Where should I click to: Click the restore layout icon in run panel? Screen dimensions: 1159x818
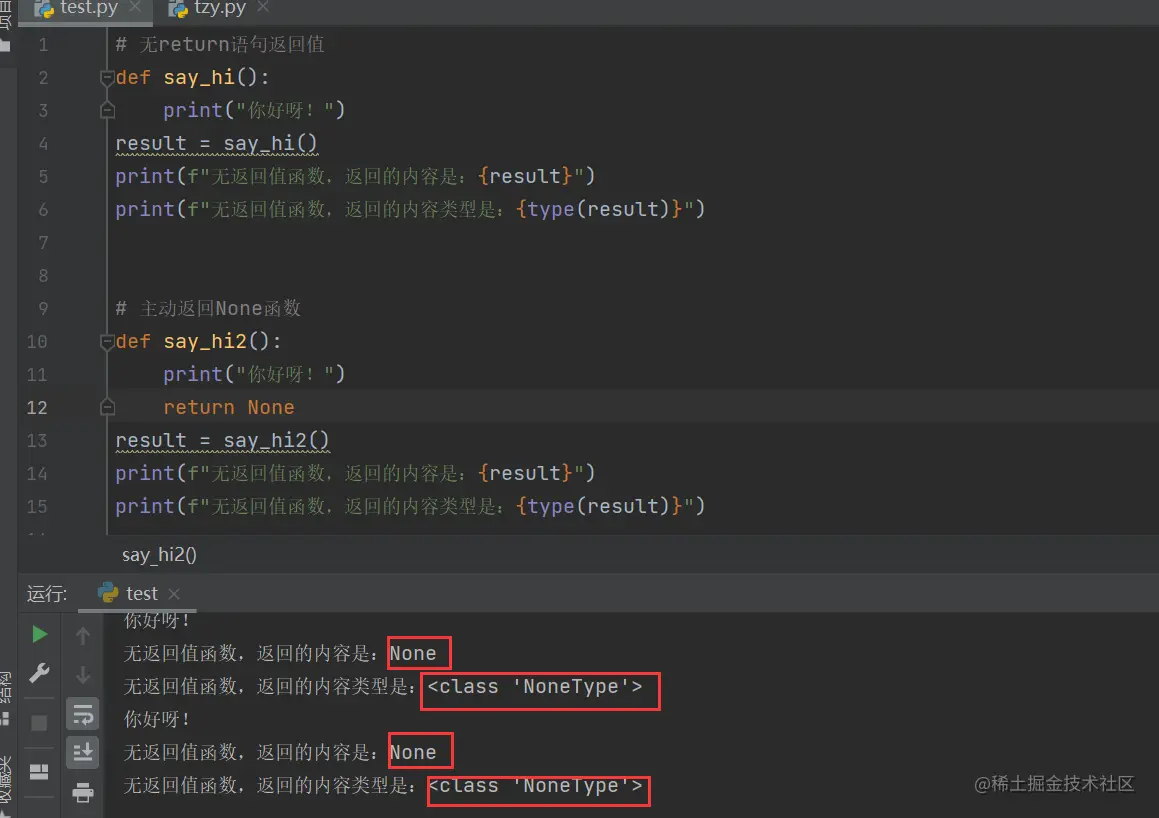point(39,772)
